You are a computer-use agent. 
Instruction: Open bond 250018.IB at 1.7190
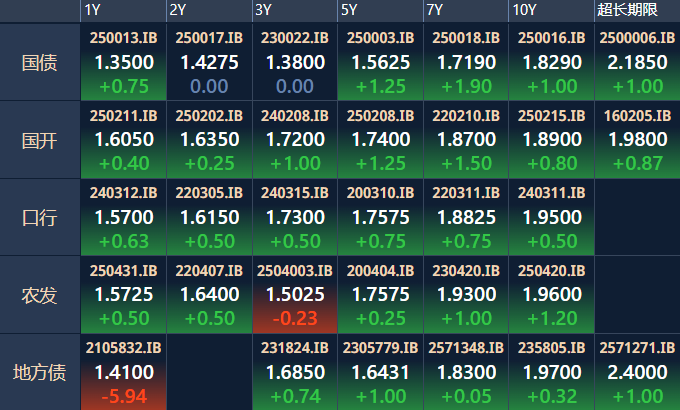tap(466, 62)
